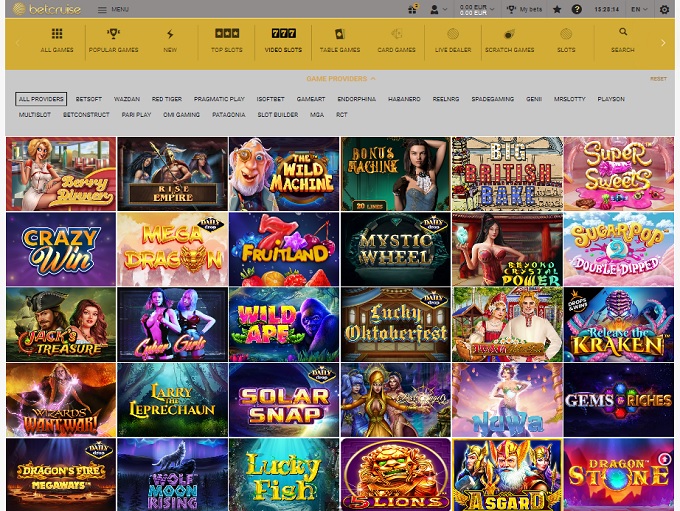
Task: Collapse the Game Providers section
Action: click(x=340, y=78)
